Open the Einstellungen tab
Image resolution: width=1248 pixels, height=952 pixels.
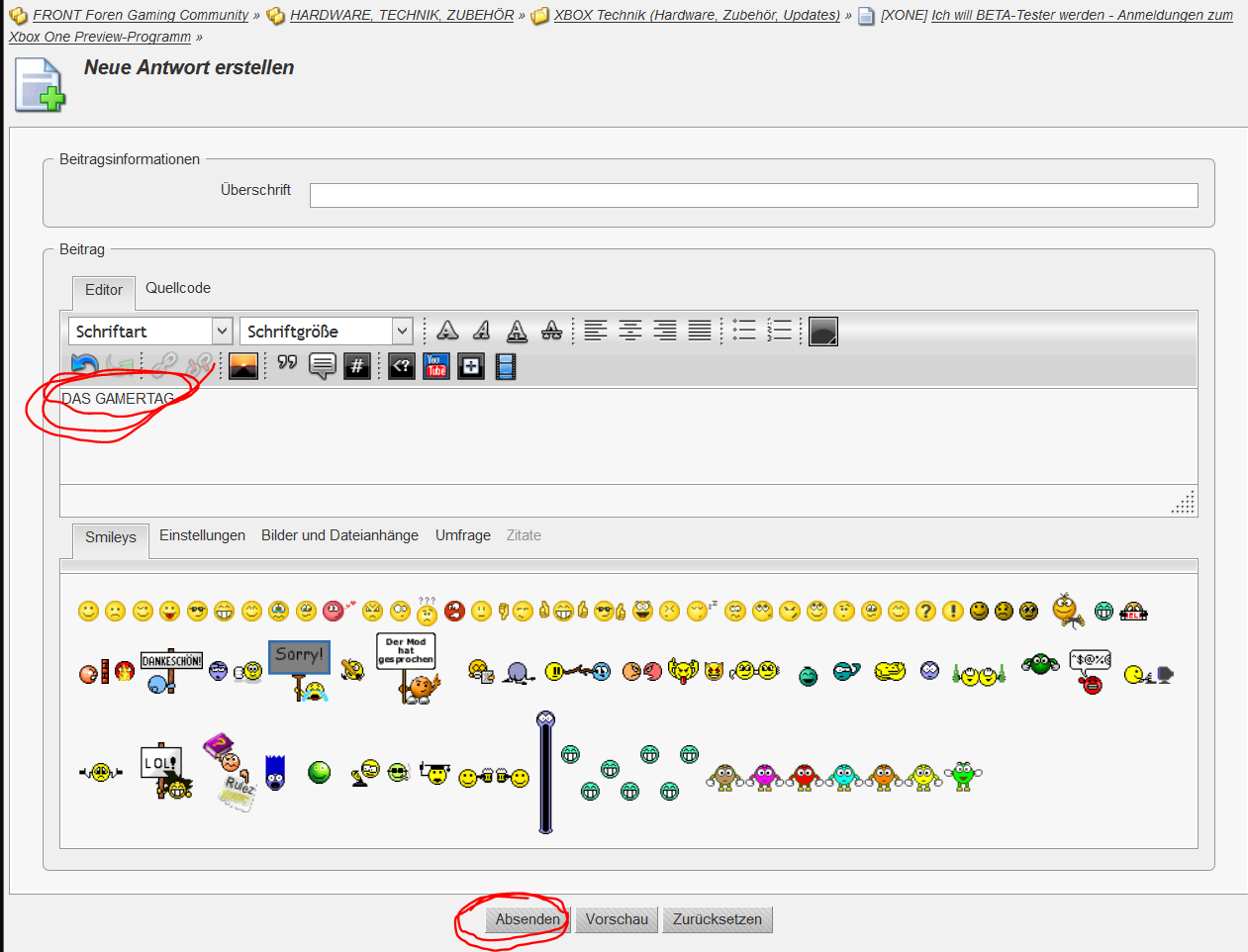(x=202, y=535)
